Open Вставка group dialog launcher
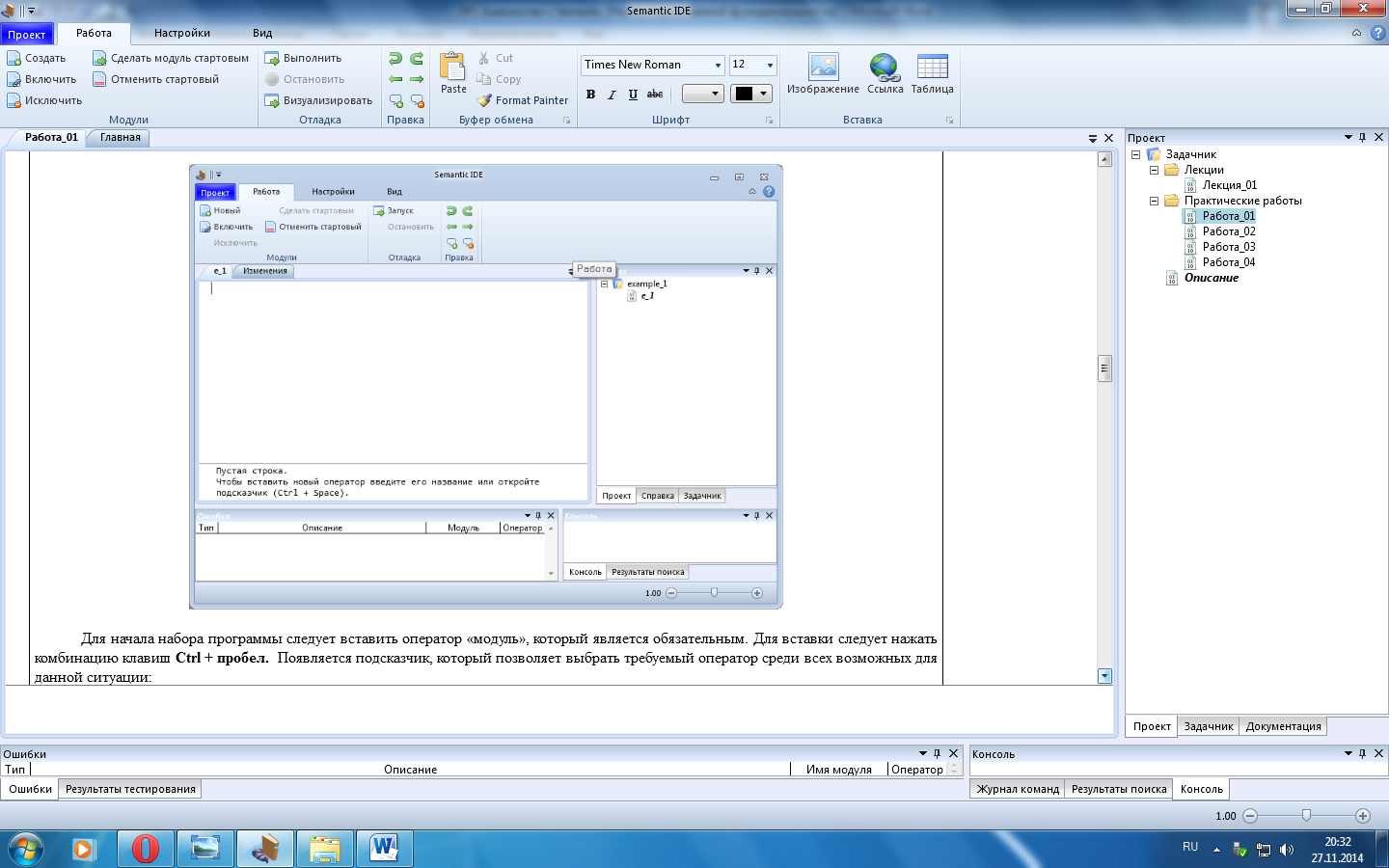 point(949,121)
